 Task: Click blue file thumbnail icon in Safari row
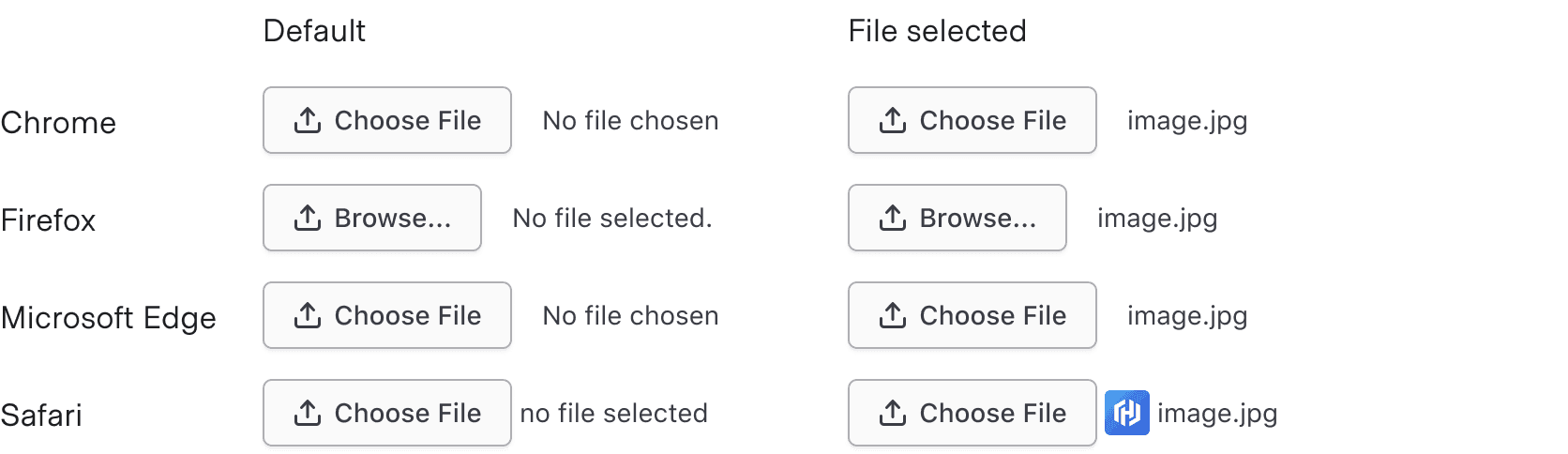click(x=1126, y=413)
